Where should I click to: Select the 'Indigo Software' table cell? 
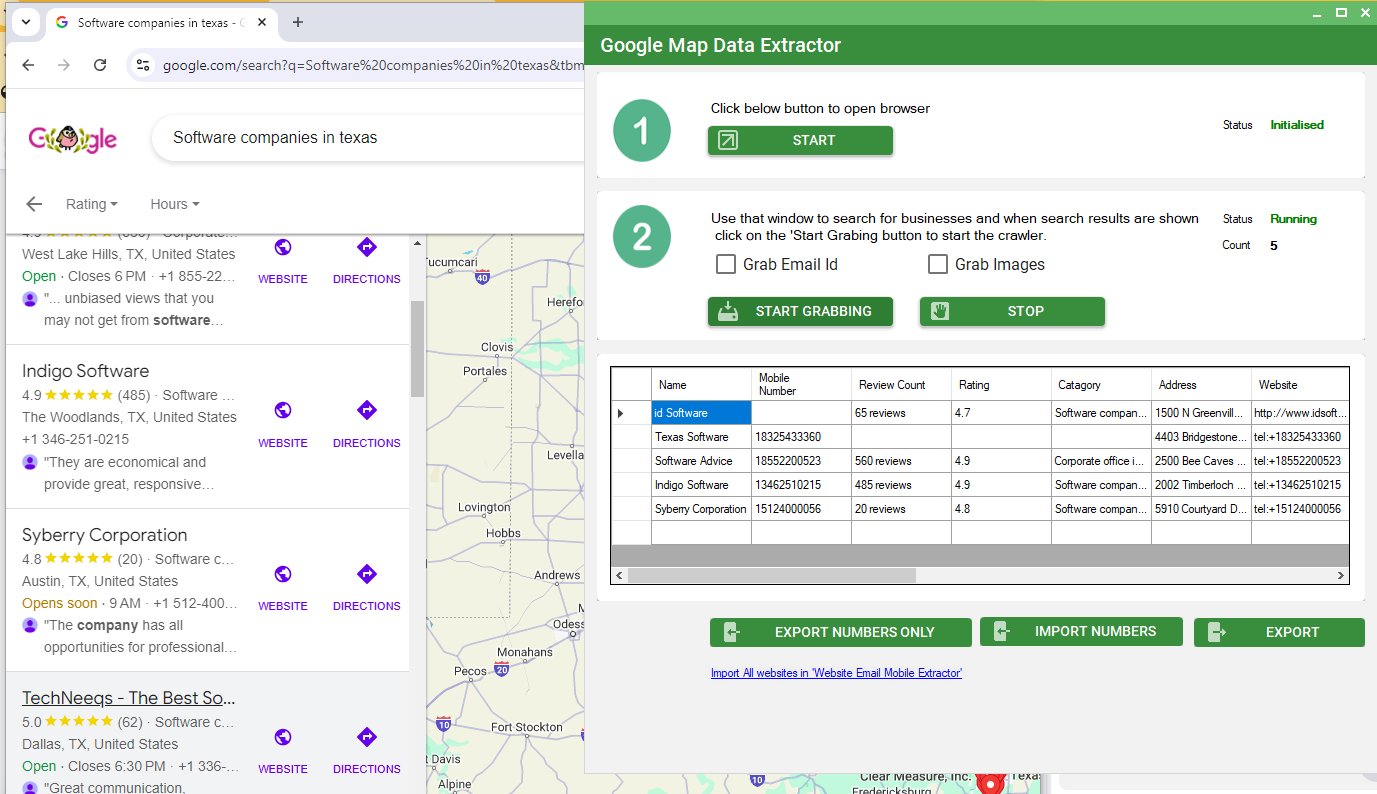701,485
